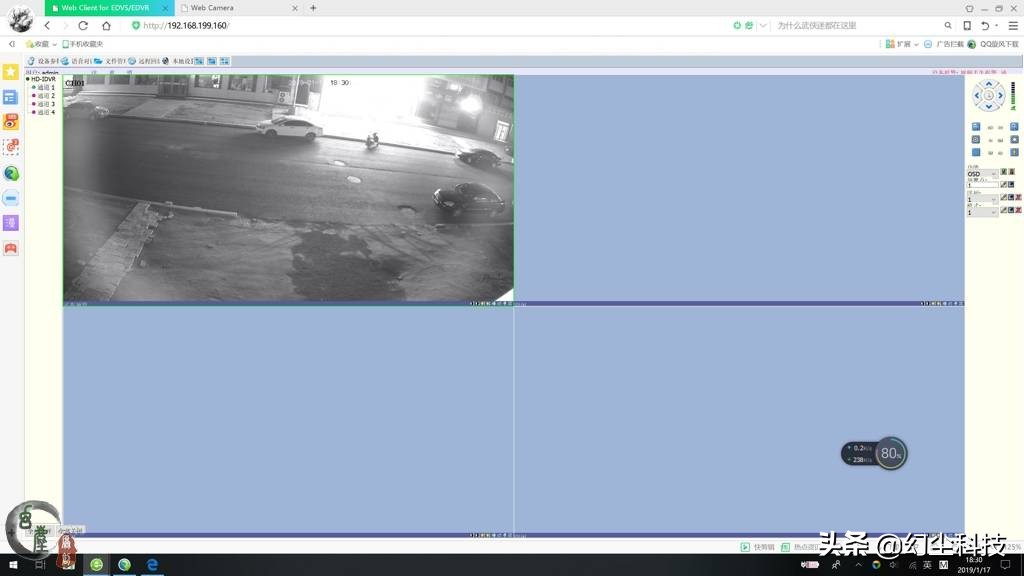Open the 设备参数 device settings toolbar item

pyautogui.click(x=45, y=61)
